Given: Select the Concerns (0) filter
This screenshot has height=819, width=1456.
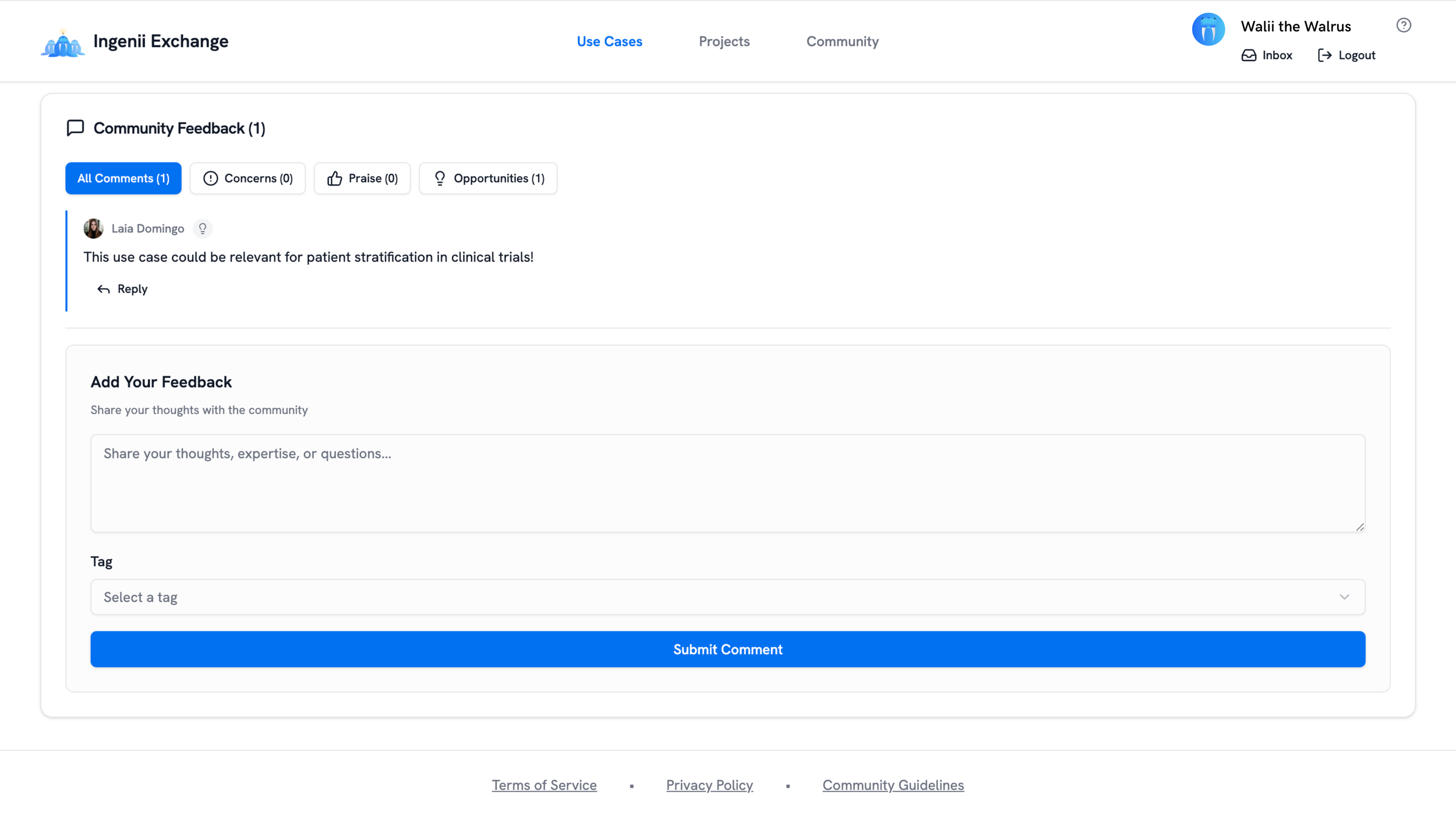Looking at the screenshot, I should point(248,178).
